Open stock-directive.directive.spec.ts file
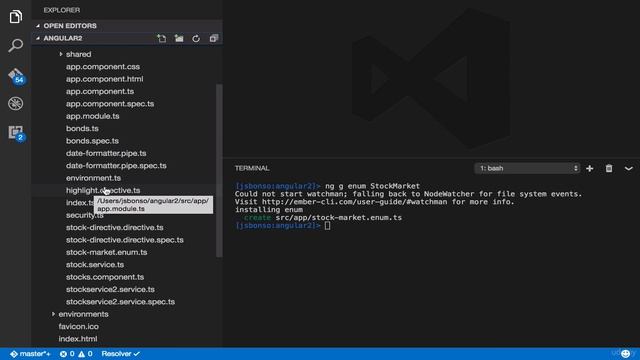This screenshot has width=640, height=360. pyautogui.click(x=125, y=240)
